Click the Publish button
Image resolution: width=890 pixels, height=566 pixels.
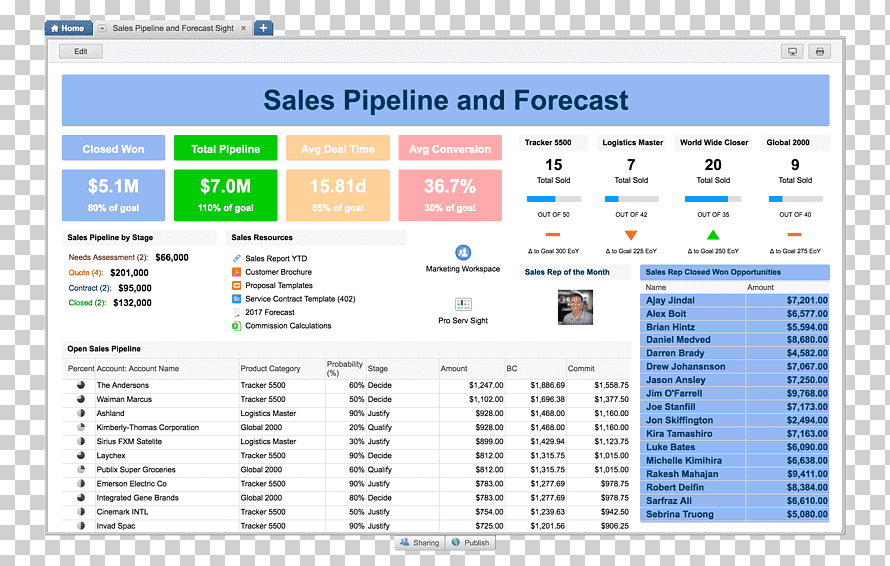tap(471, 543)
